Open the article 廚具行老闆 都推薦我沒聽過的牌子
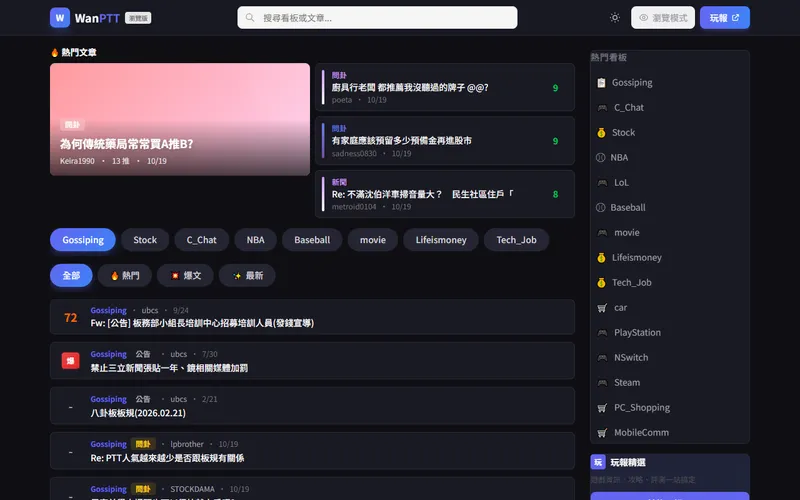The image size is (800, 500). pyautogui.click(x=445, y=87)
